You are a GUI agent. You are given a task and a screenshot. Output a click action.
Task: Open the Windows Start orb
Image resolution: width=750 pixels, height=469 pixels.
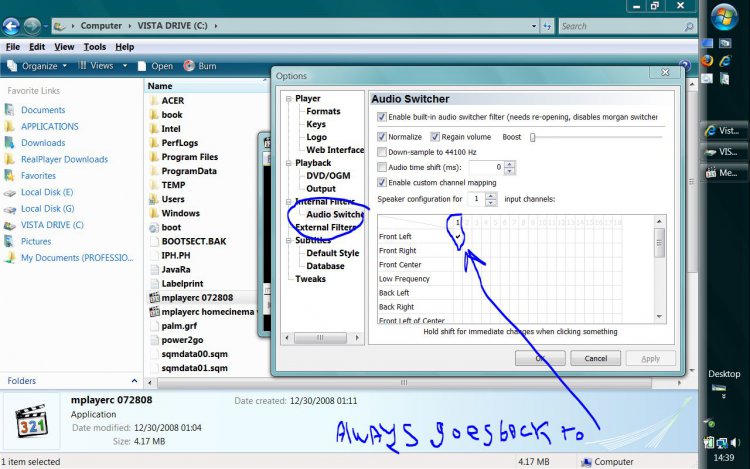pyautogui.click(x=724, y=17)
